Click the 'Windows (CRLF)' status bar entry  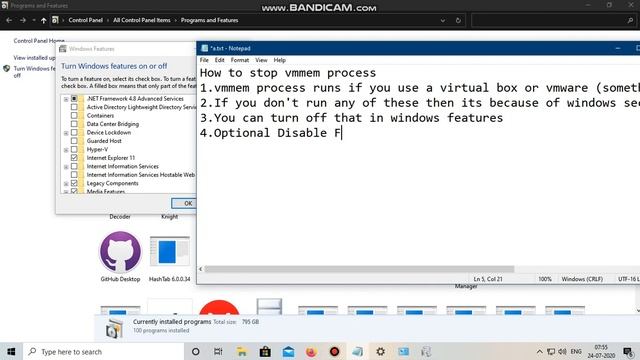(582, 279)
